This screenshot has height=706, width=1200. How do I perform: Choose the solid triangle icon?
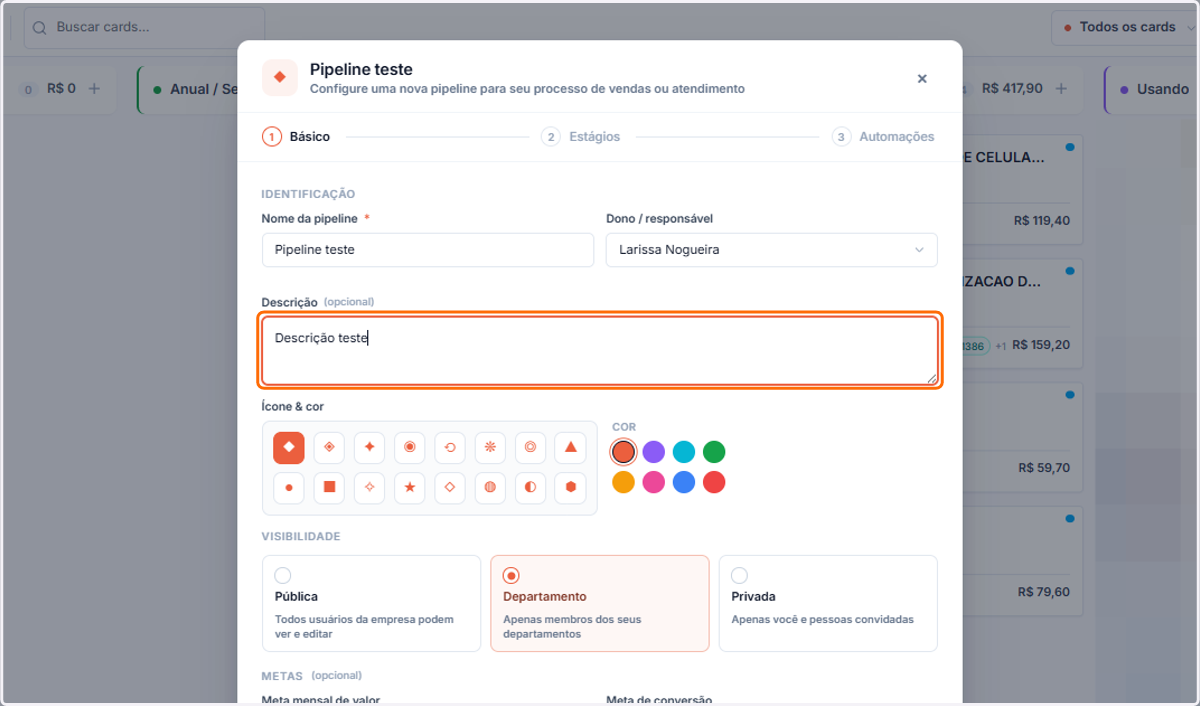pos(570,447)
